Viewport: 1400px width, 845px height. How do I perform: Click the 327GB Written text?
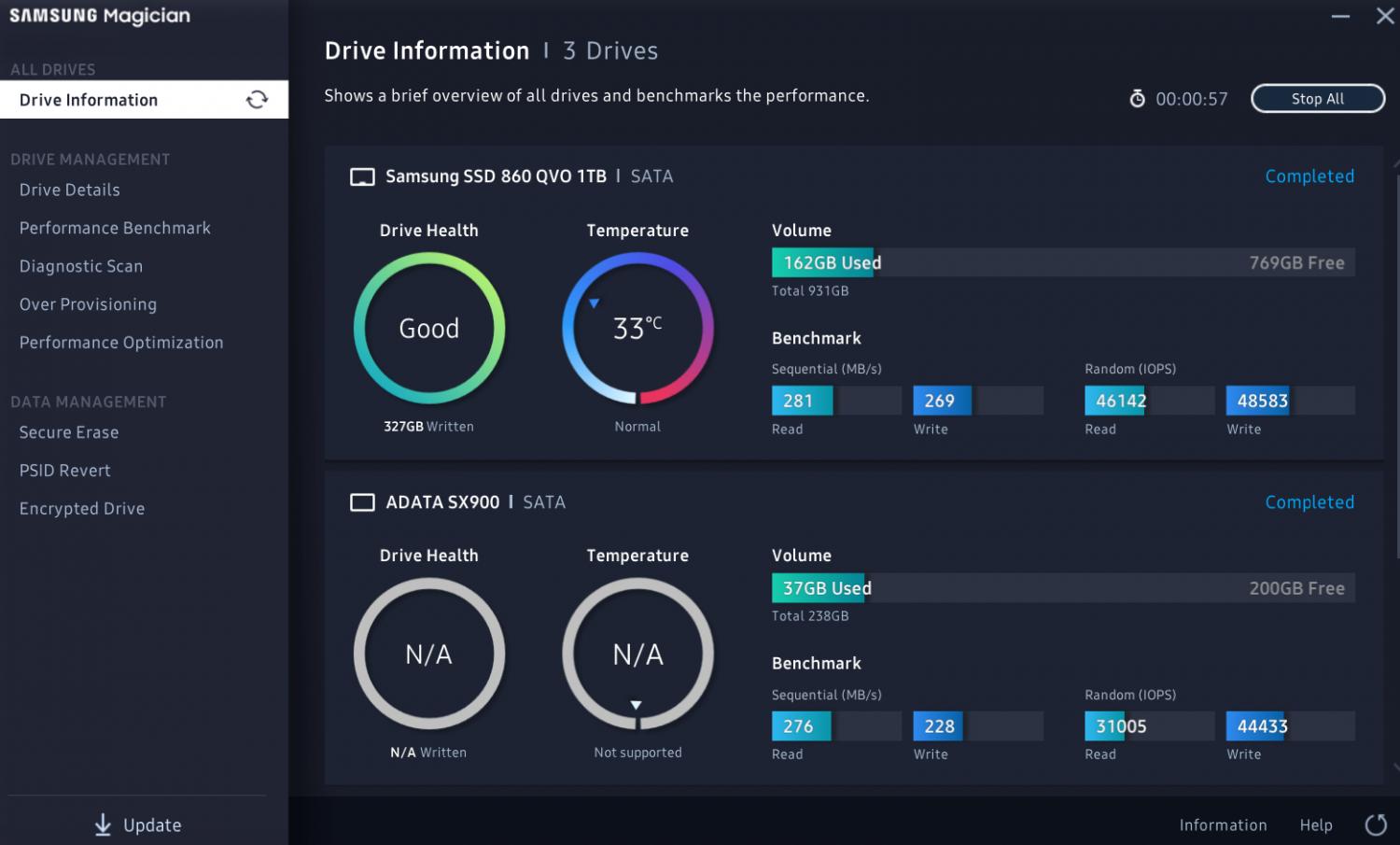click(x=428, y=427)
